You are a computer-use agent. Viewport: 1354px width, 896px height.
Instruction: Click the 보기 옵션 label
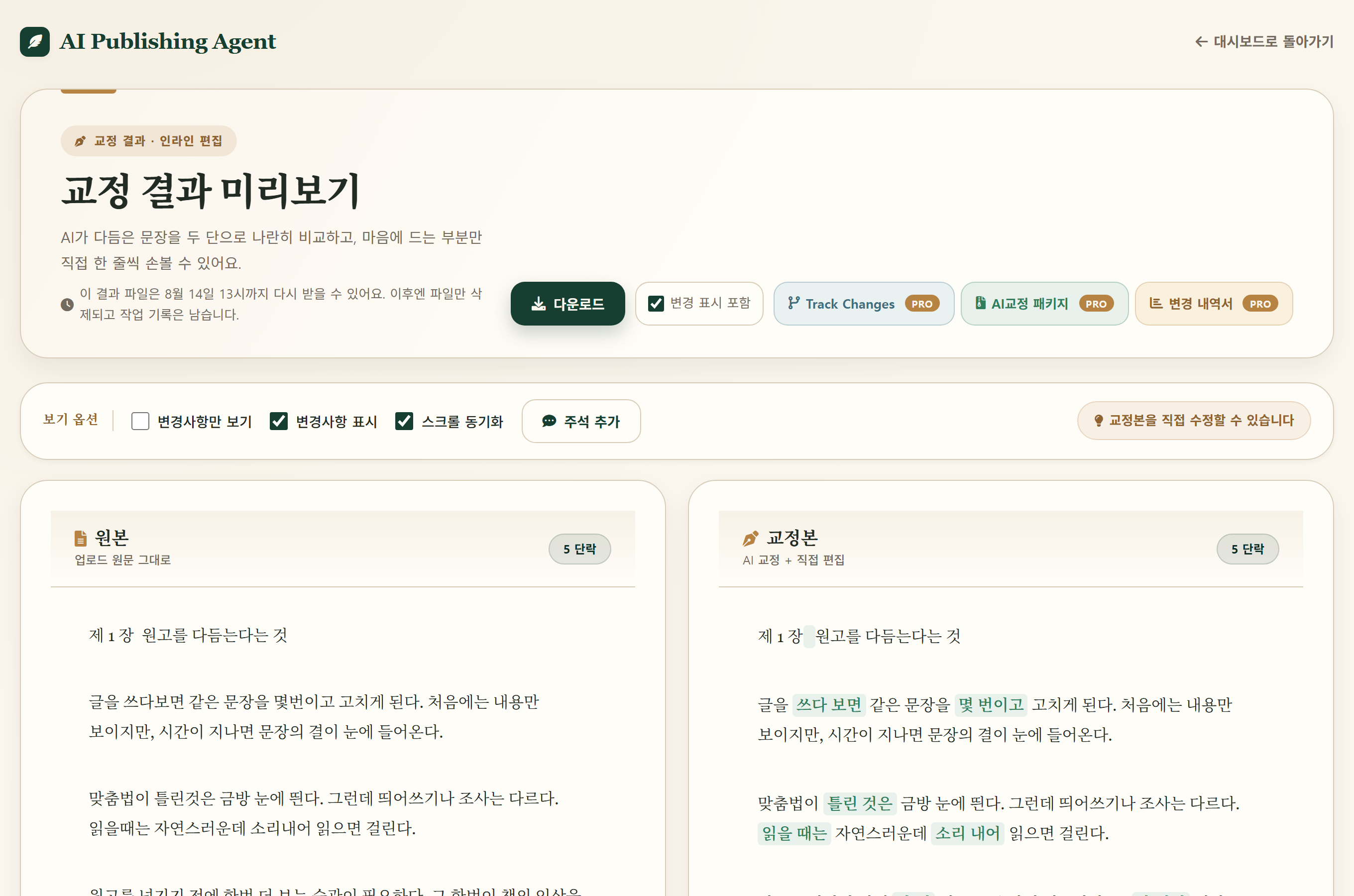pyautogui.click(x=71, y=420)
